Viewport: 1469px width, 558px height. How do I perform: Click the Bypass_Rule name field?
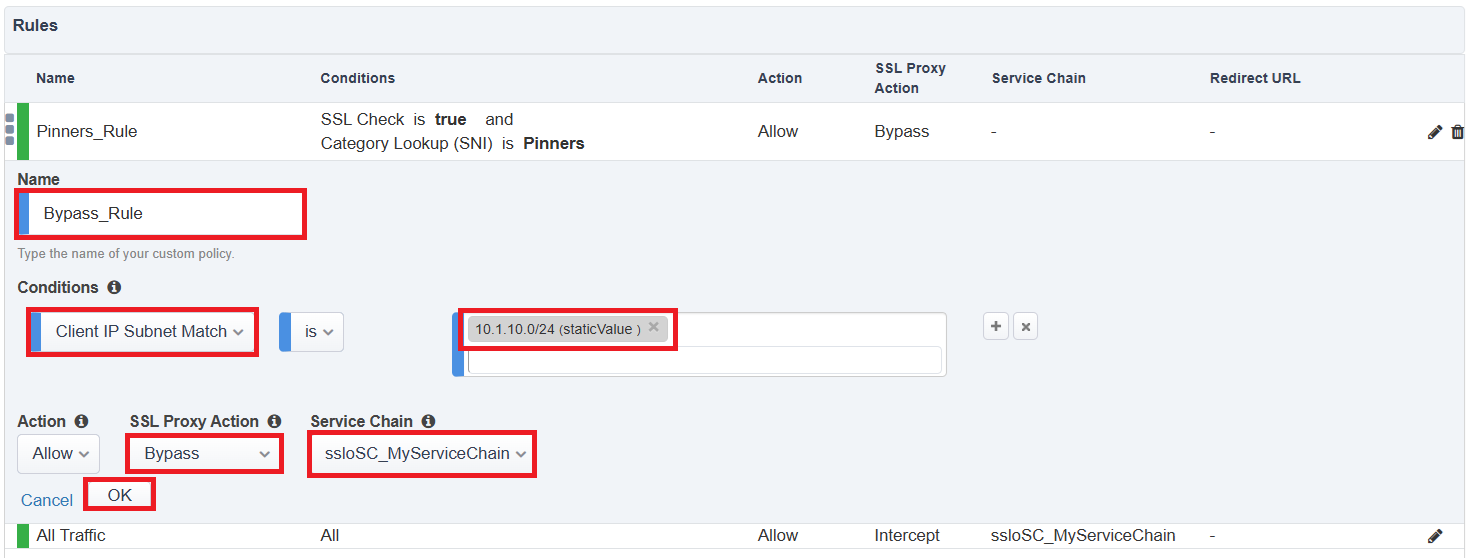coord(160,214)
